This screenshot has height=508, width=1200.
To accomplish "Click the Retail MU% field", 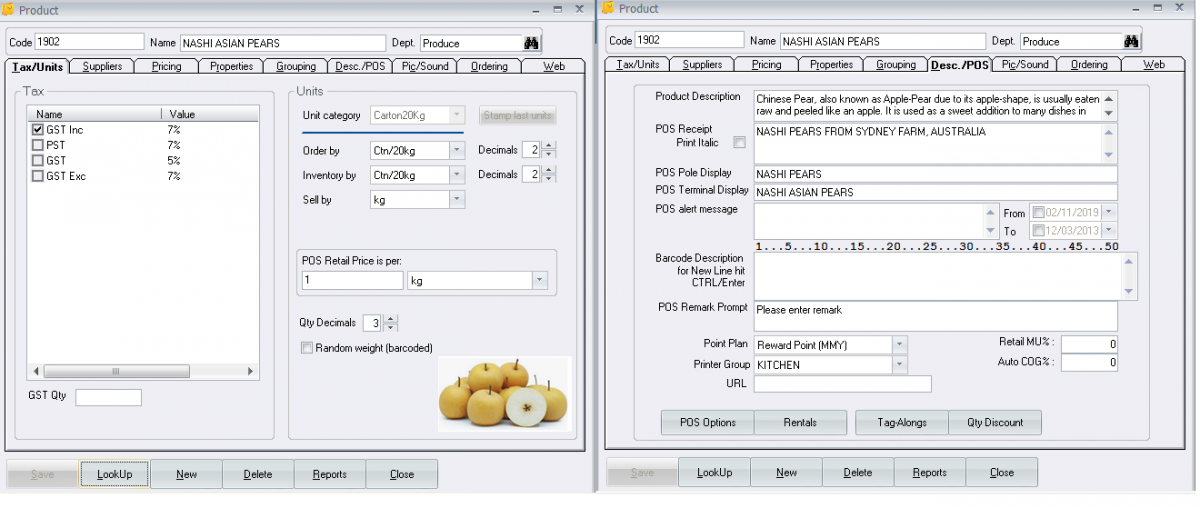I will point(1089,344).
